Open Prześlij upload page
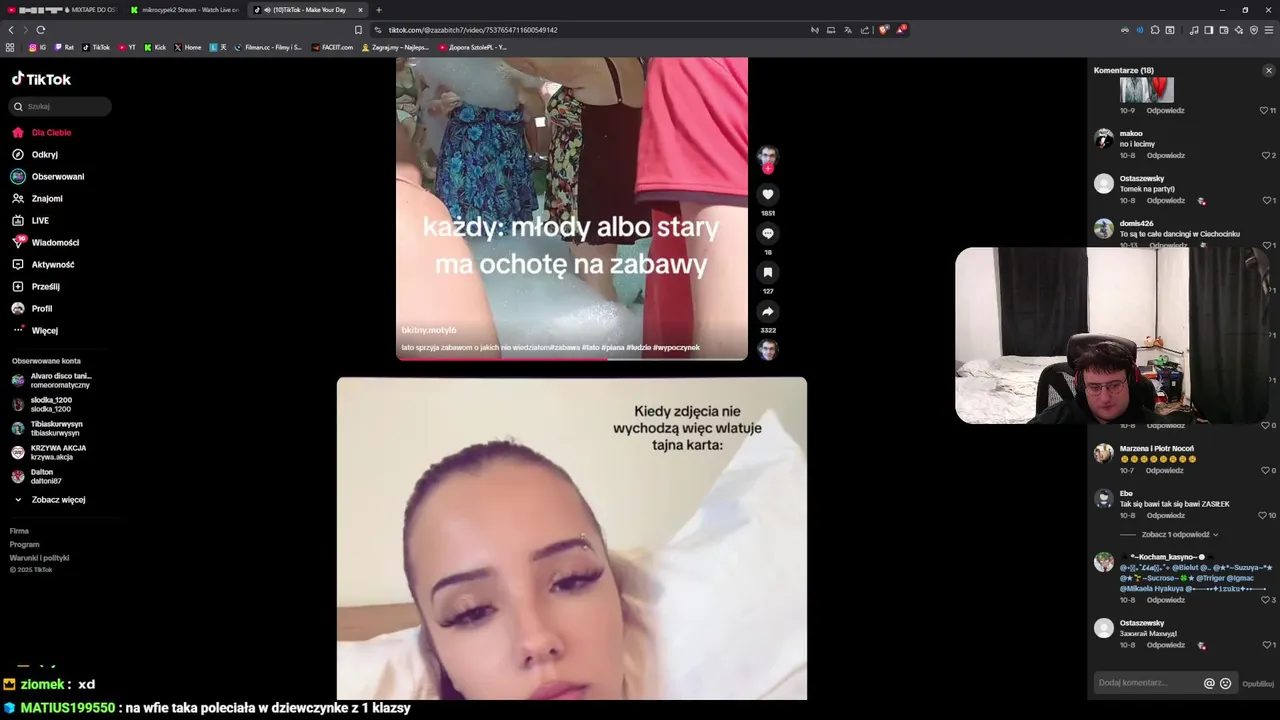The image size is (1280, 720). coord(45,287)
